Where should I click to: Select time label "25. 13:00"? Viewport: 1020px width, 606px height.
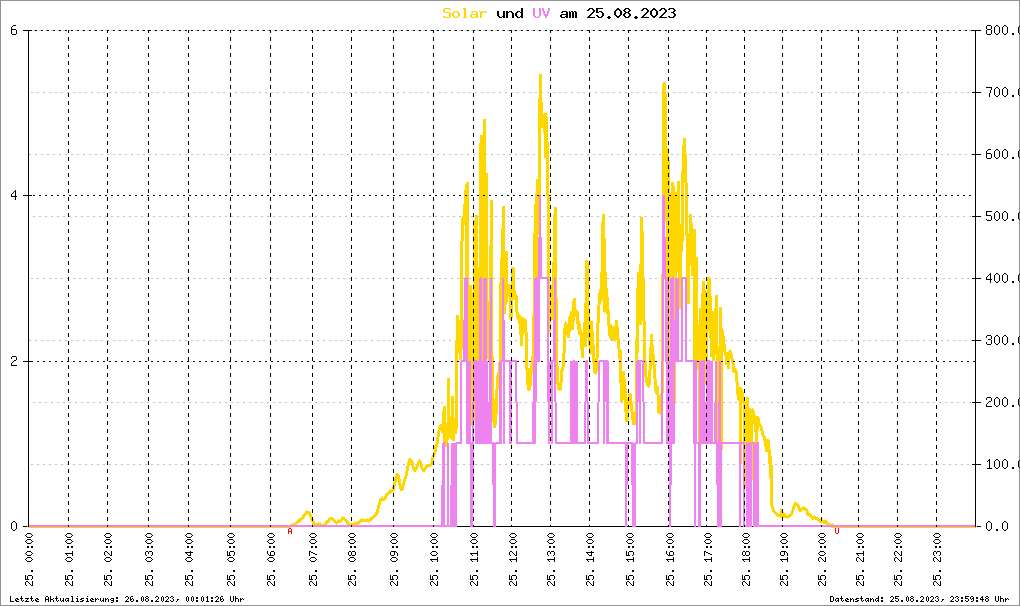pos(552,560)
